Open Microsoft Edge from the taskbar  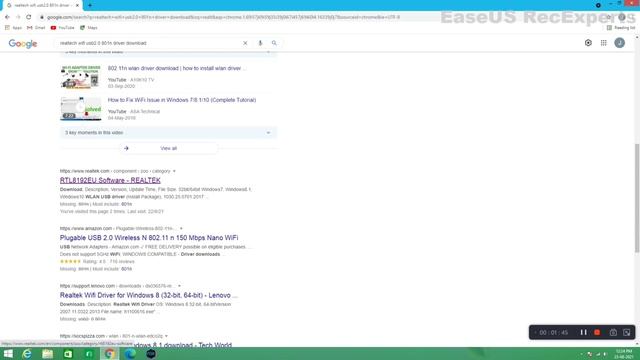pyautogui.click(x=130, y=354)
